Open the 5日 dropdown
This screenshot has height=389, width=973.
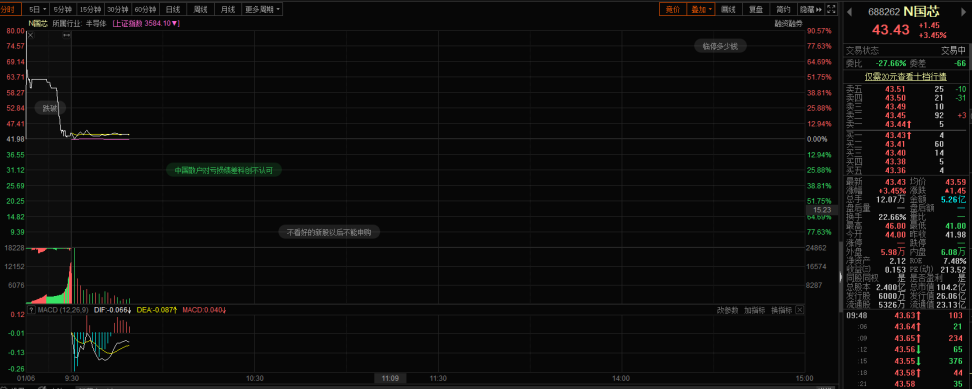38,9
